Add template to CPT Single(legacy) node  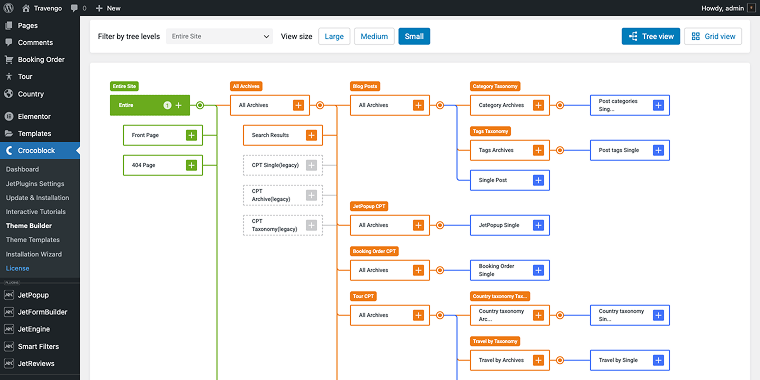point(311,165)
